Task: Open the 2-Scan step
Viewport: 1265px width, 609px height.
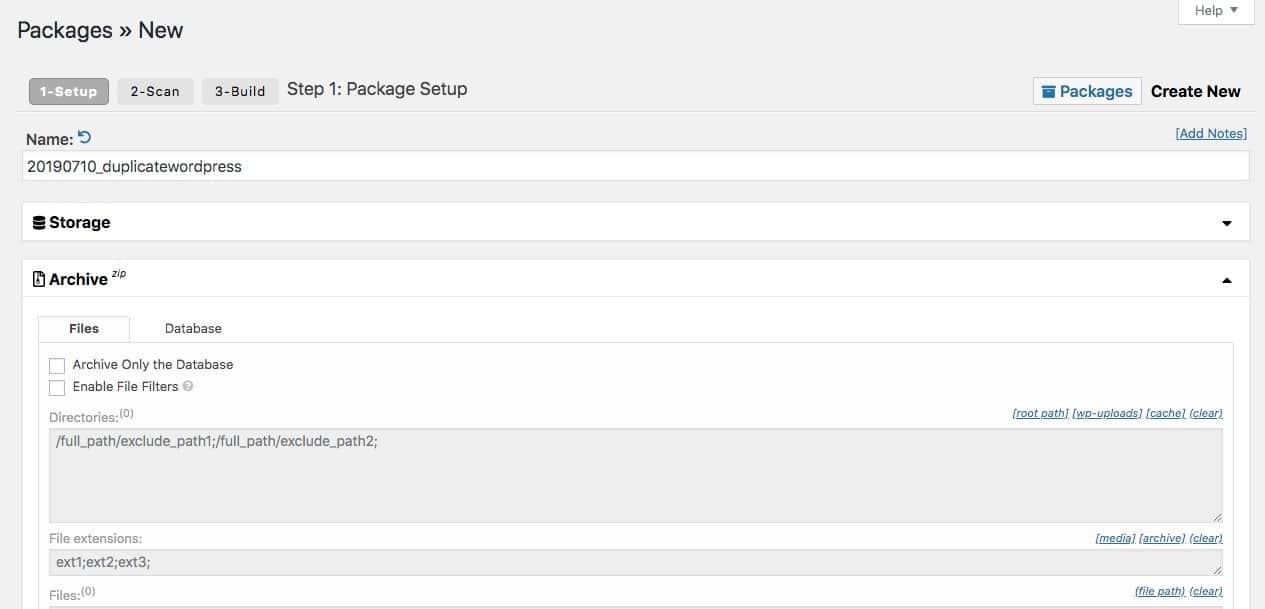Action: pos(155,91)
